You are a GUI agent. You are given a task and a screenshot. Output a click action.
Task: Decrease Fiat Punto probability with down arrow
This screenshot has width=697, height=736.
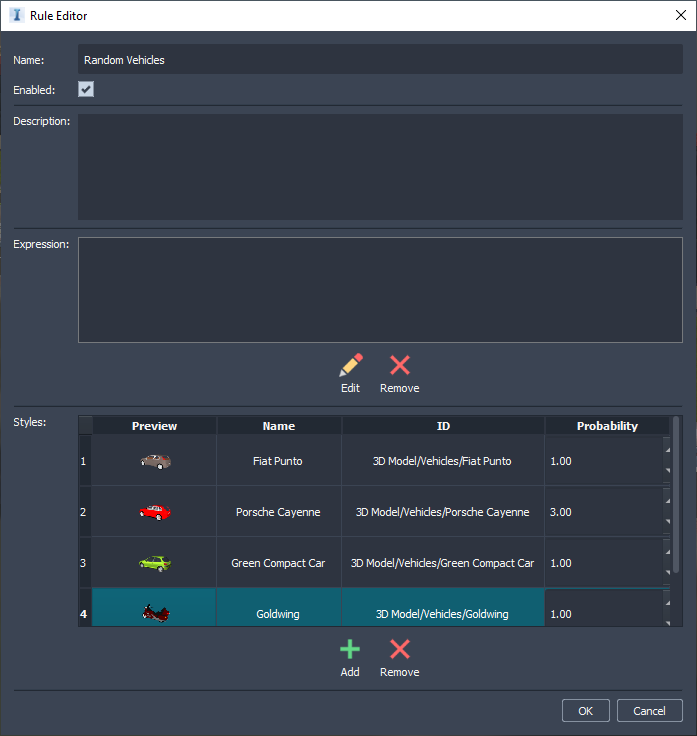667,470
